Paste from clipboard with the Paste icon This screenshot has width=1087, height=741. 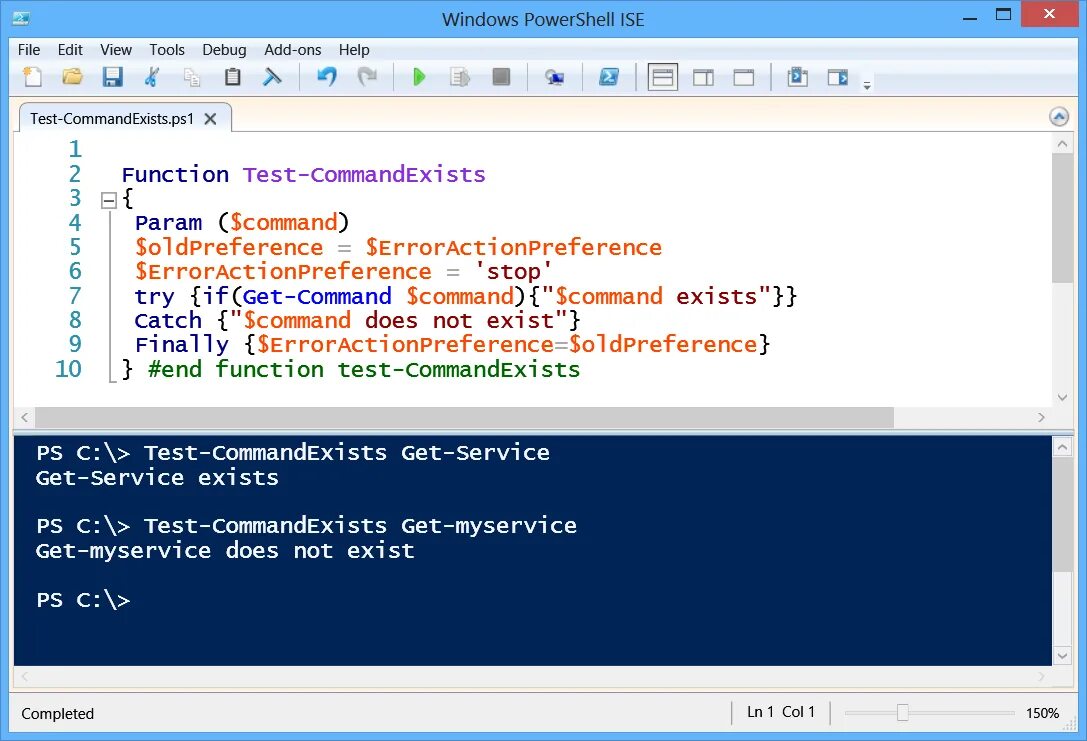pyautogui.click(x=232, y=76)
